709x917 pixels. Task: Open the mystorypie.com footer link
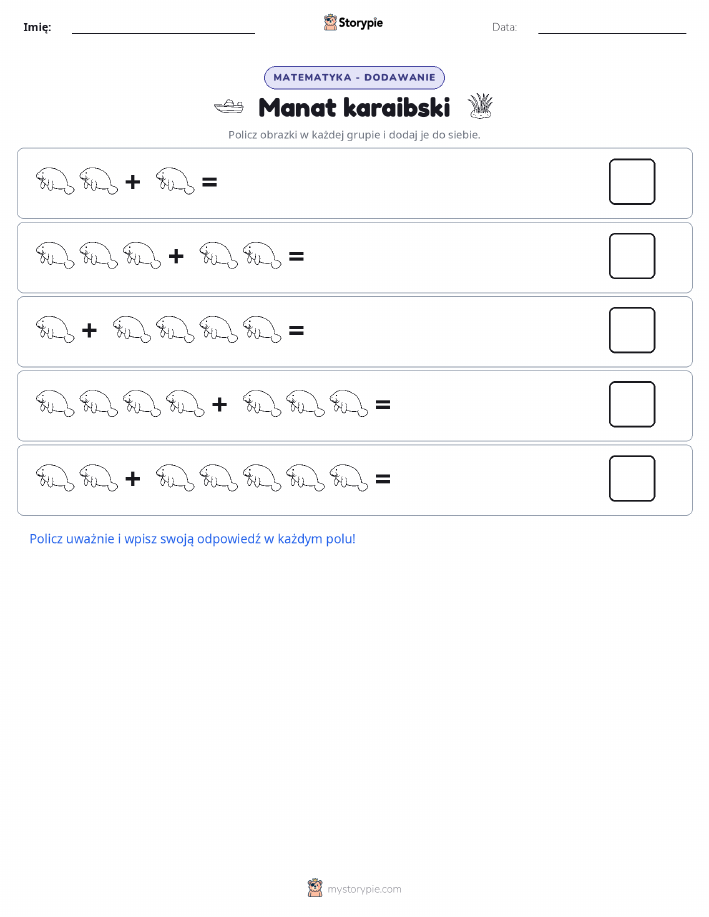coord(364,889)
